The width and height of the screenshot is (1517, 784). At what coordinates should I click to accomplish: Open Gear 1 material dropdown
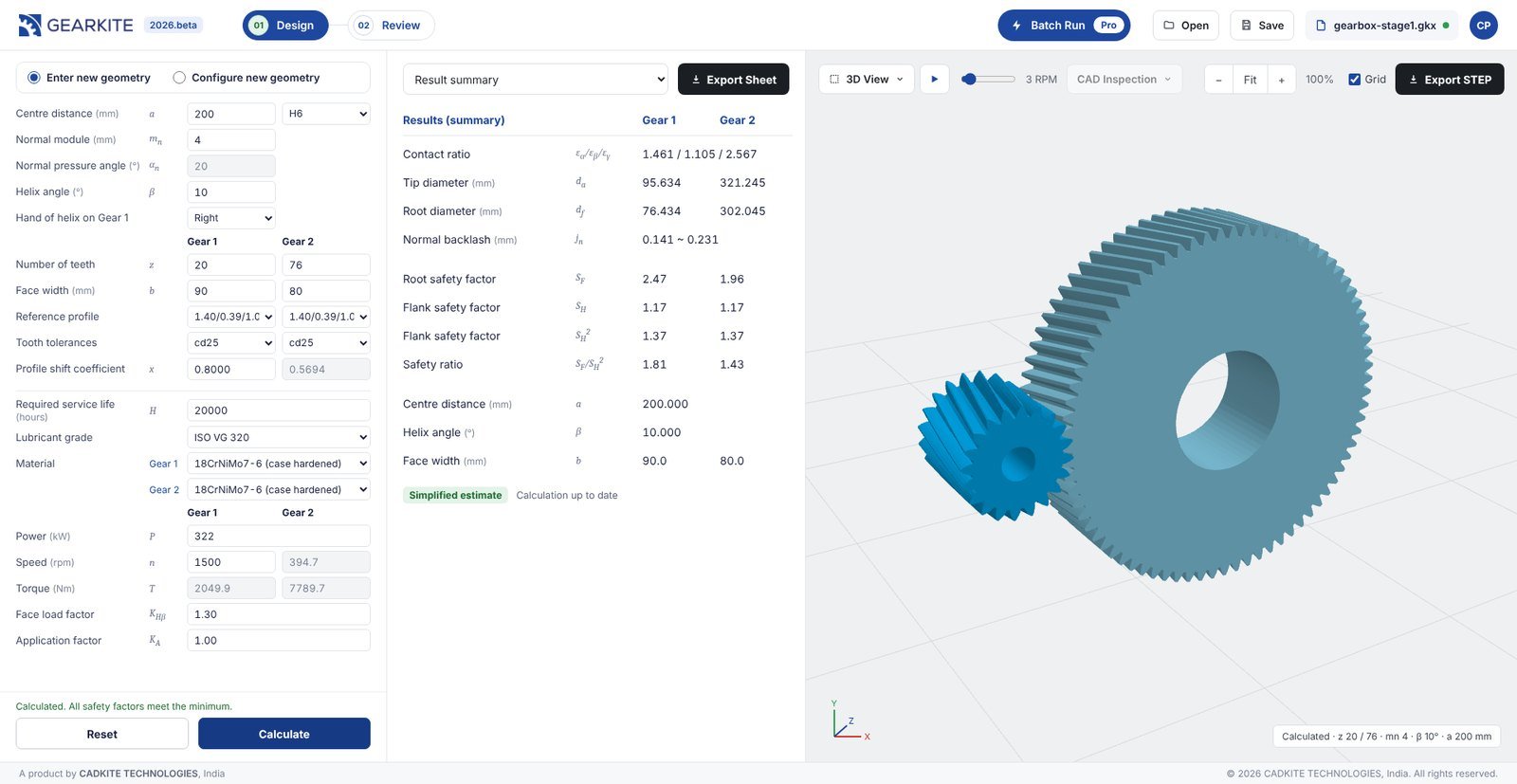click(279, 464)
